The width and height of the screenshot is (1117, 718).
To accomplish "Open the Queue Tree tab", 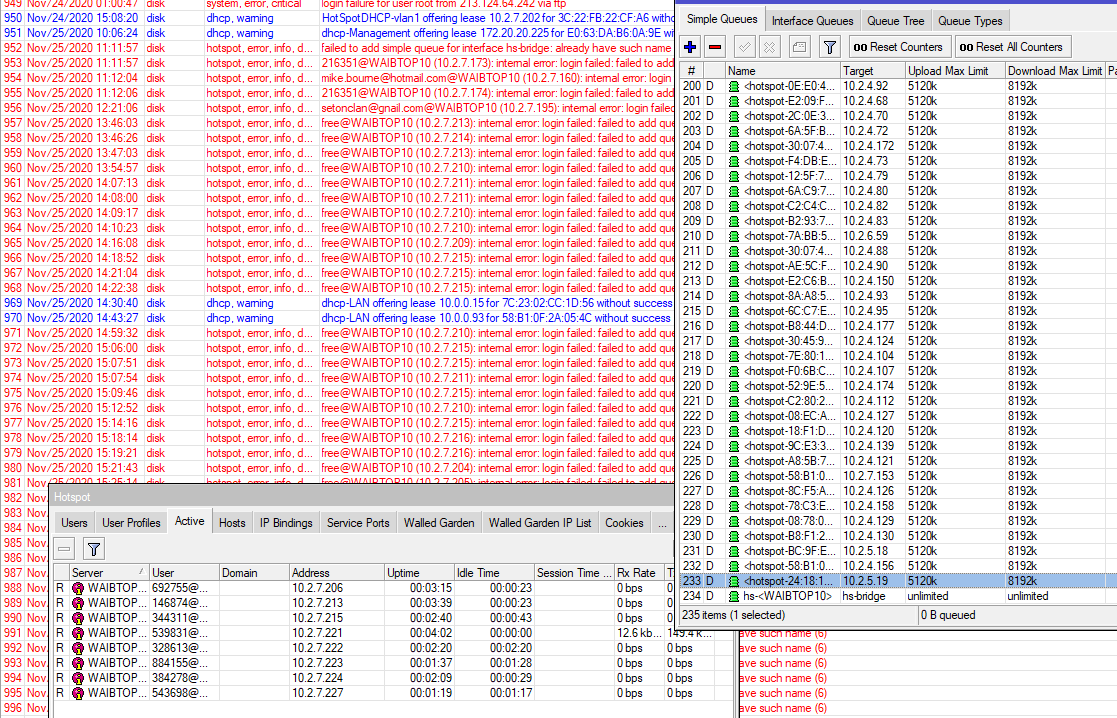I will pos(895,21).
